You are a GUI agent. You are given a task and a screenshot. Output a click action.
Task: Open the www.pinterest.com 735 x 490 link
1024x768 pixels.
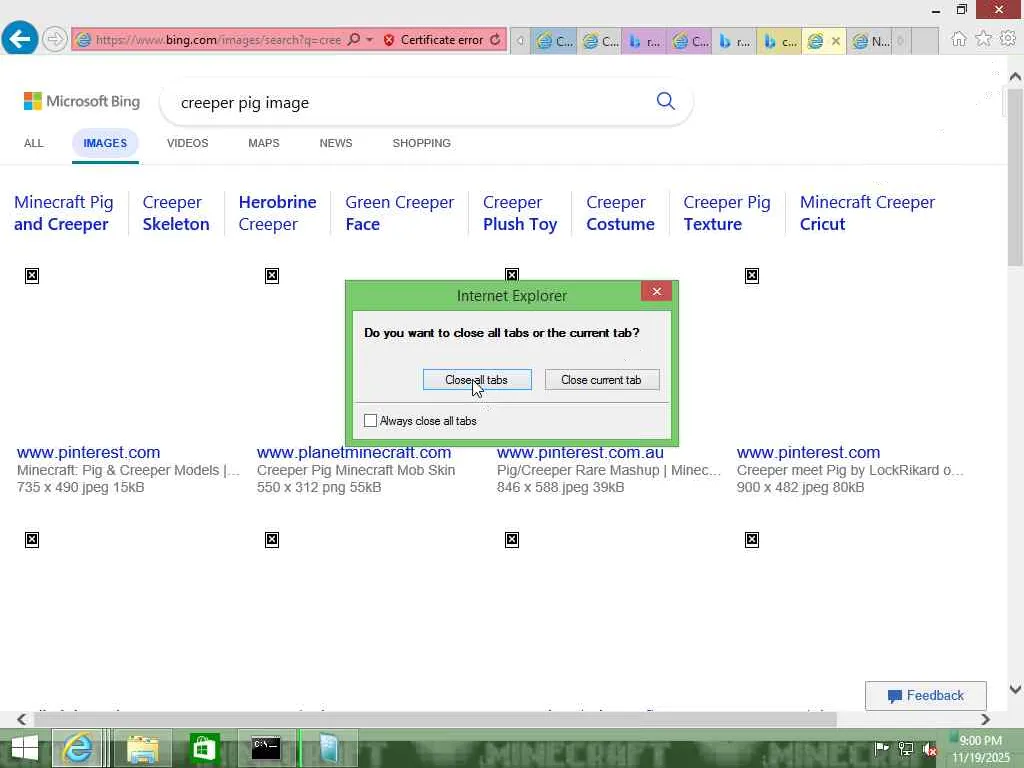point(88,452)
